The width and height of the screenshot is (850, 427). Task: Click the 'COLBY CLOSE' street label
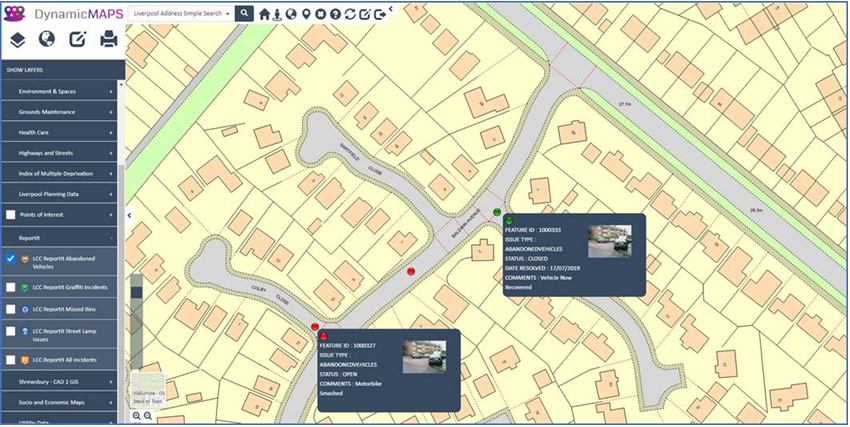point(270,293)
